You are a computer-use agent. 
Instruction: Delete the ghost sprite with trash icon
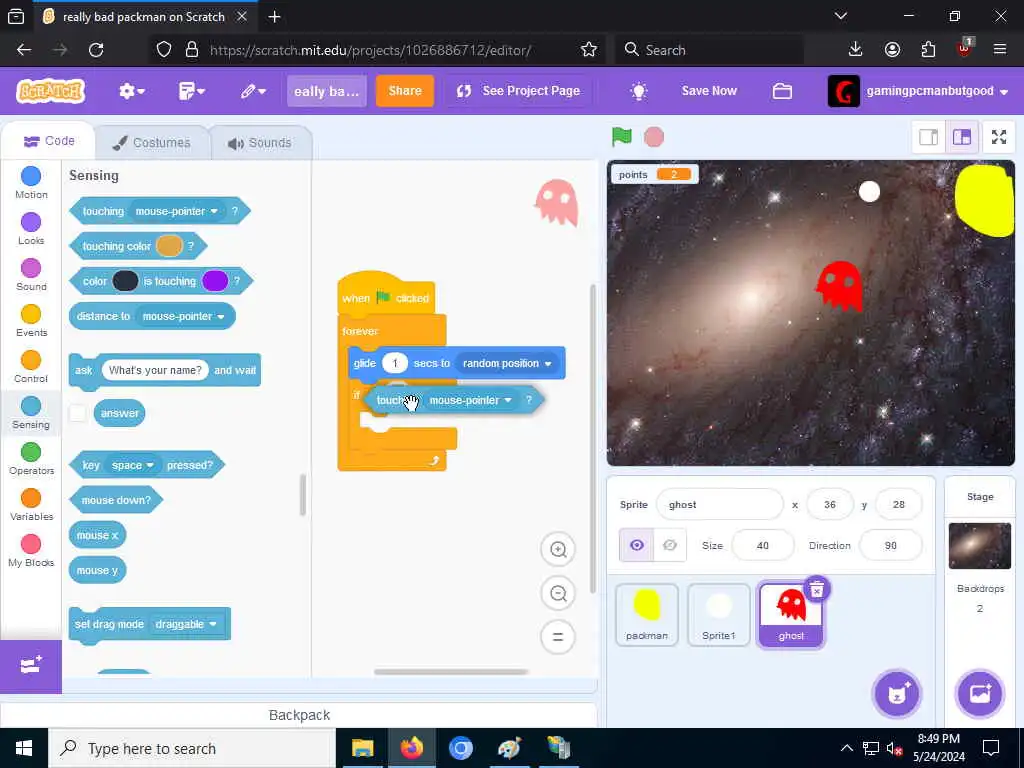[x=816, y=590]
